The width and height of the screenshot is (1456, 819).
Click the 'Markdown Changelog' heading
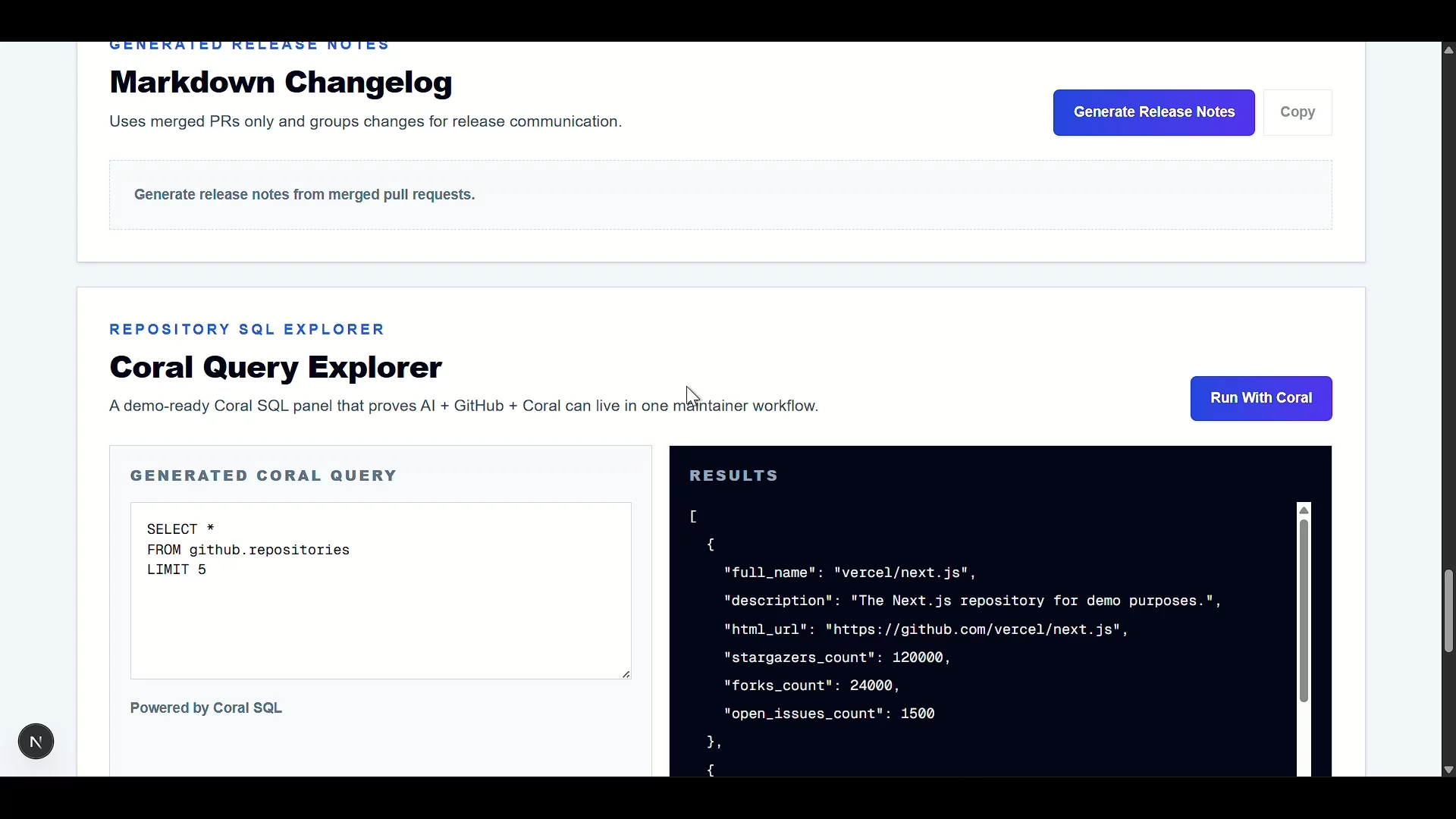[281, 83]
